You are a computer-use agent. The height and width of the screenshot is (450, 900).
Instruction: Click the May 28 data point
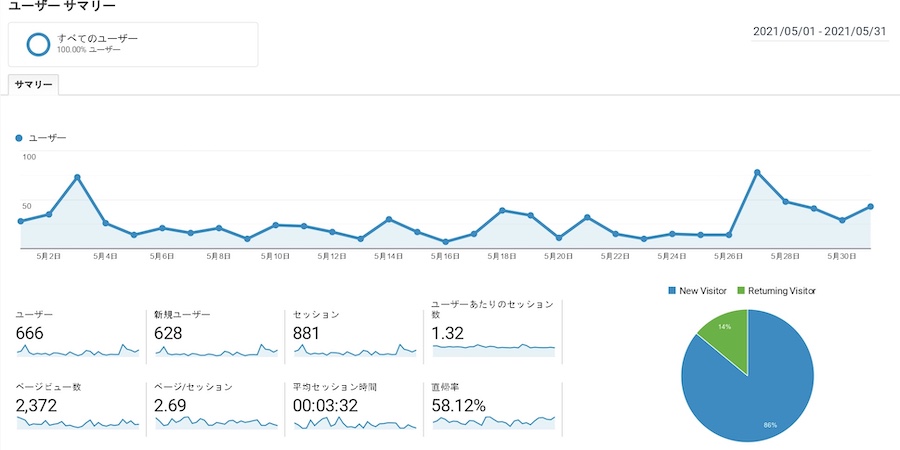(785, 201)
